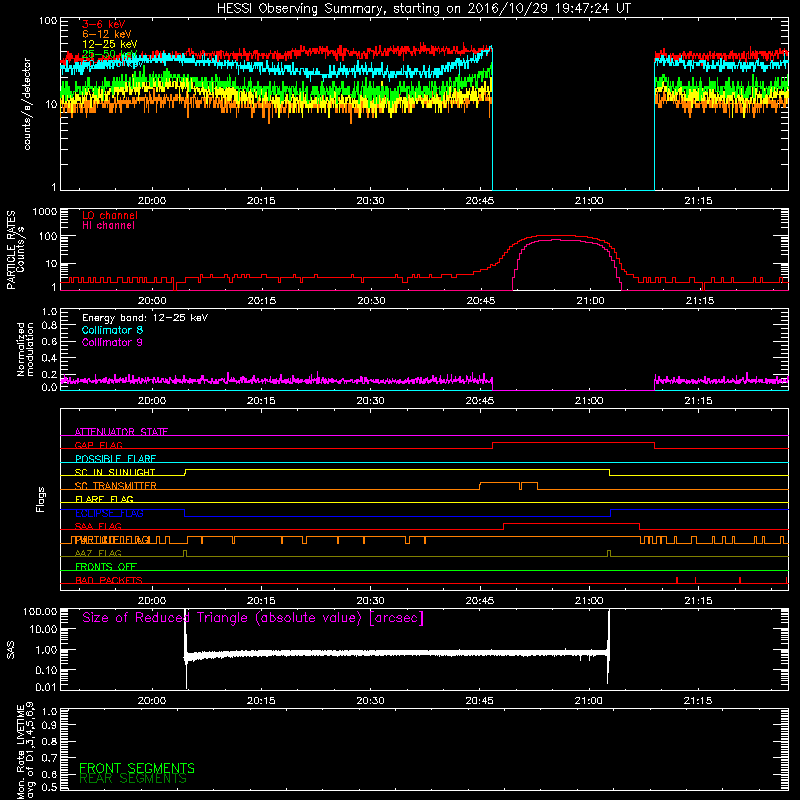Click the HESSI Observing Summary title
The width and height of the screenshot is (800, 800).
point(423,9)
